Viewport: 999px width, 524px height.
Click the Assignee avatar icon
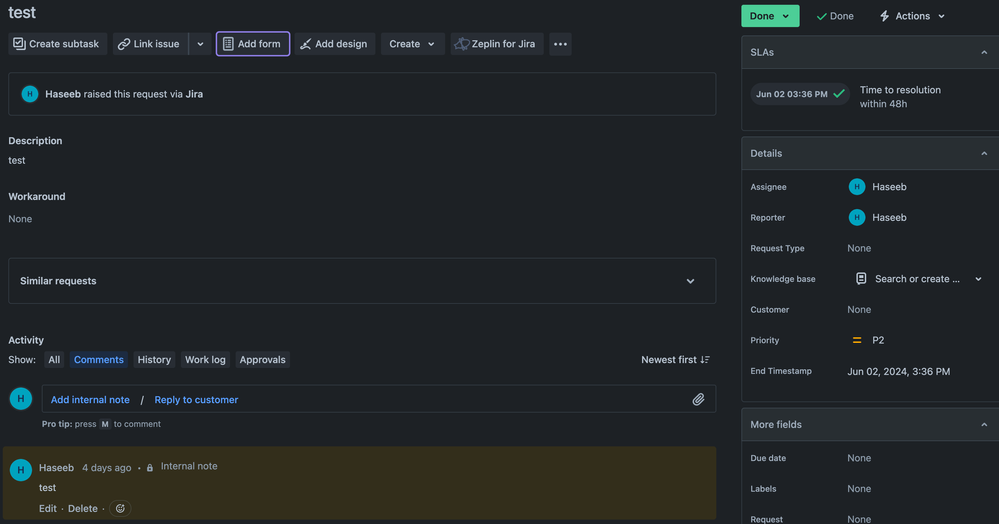point(856,187)
